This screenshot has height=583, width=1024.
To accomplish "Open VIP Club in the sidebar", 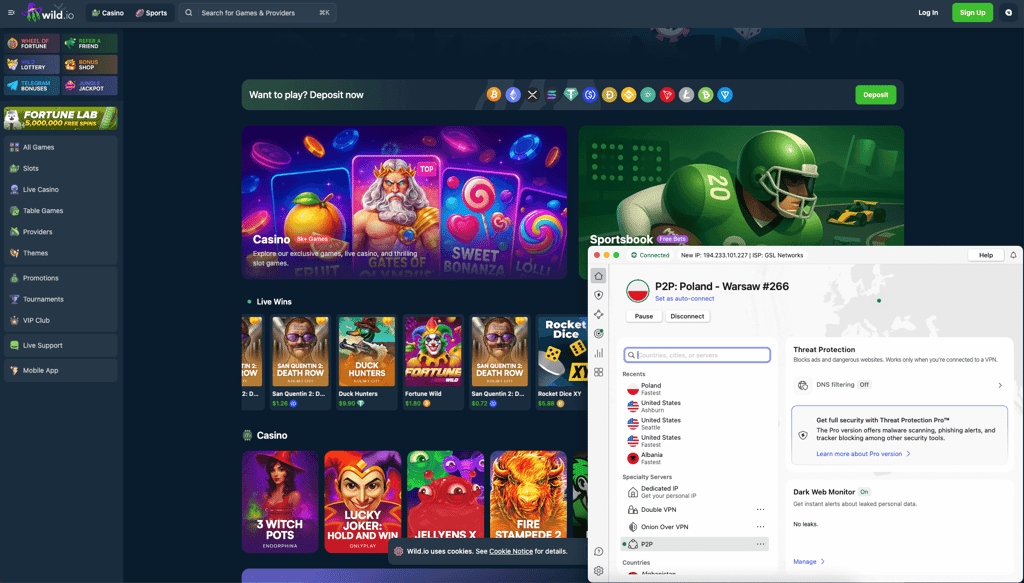I will point(61,321).
